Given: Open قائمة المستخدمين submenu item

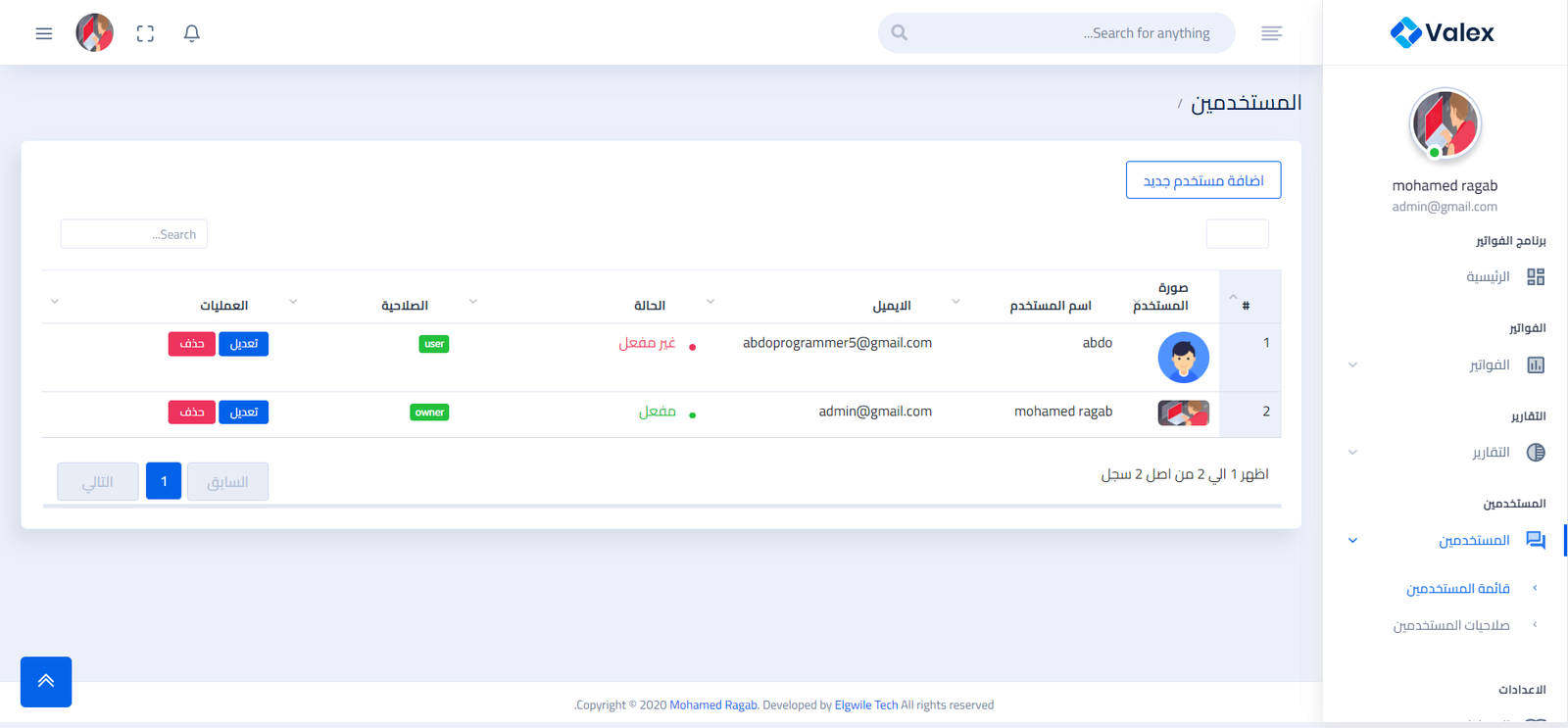Looking at the screenshot, I should coord(1457,588).
